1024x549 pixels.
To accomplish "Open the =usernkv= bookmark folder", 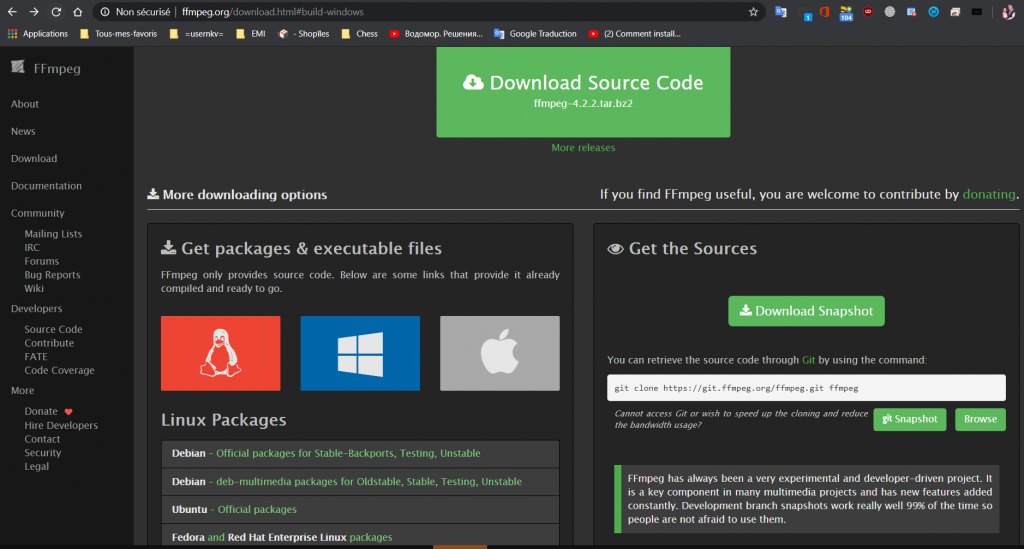I will click(x=197, y=34).
